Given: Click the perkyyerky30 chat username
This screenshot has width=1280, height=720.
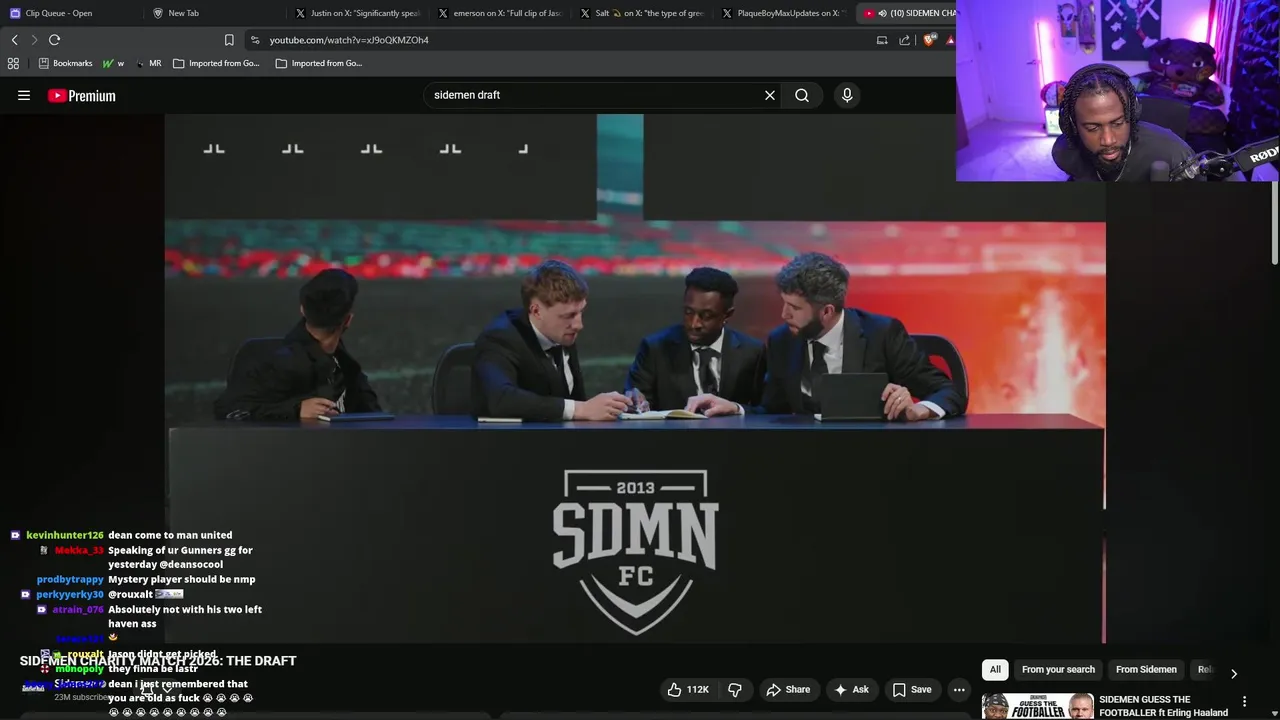Looking at the screenshot, I should (x=70, y=594).
